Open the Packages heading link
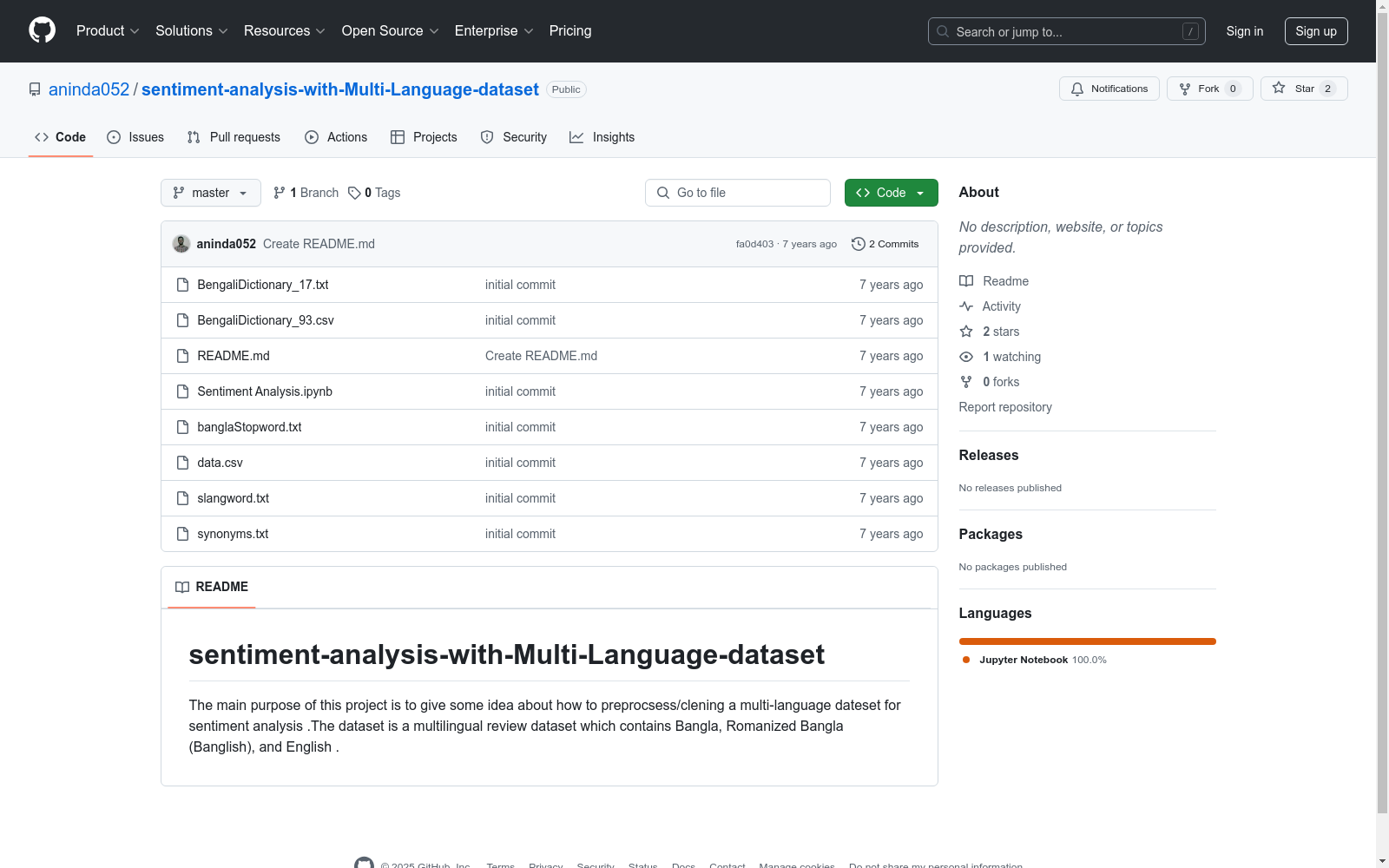This screenshot has width=1389, height=868. pos(991,534)
